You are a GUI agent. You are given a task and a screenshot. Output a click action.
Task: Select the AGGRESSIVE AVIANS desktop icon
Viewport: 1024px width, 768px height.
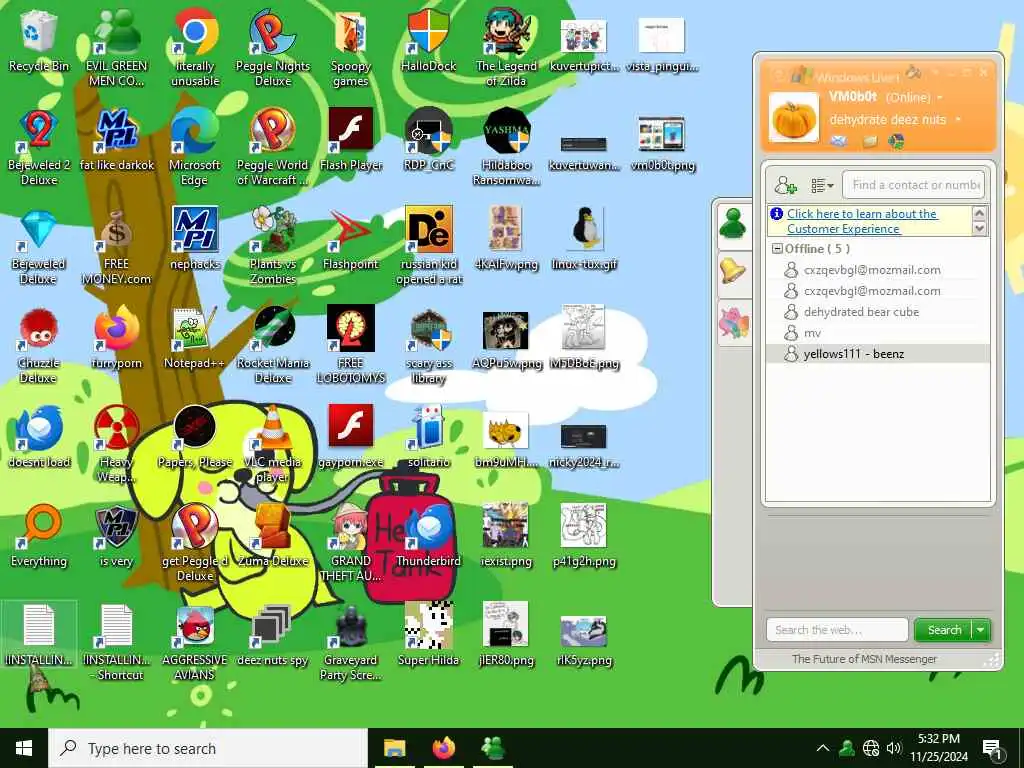[195, 643]
